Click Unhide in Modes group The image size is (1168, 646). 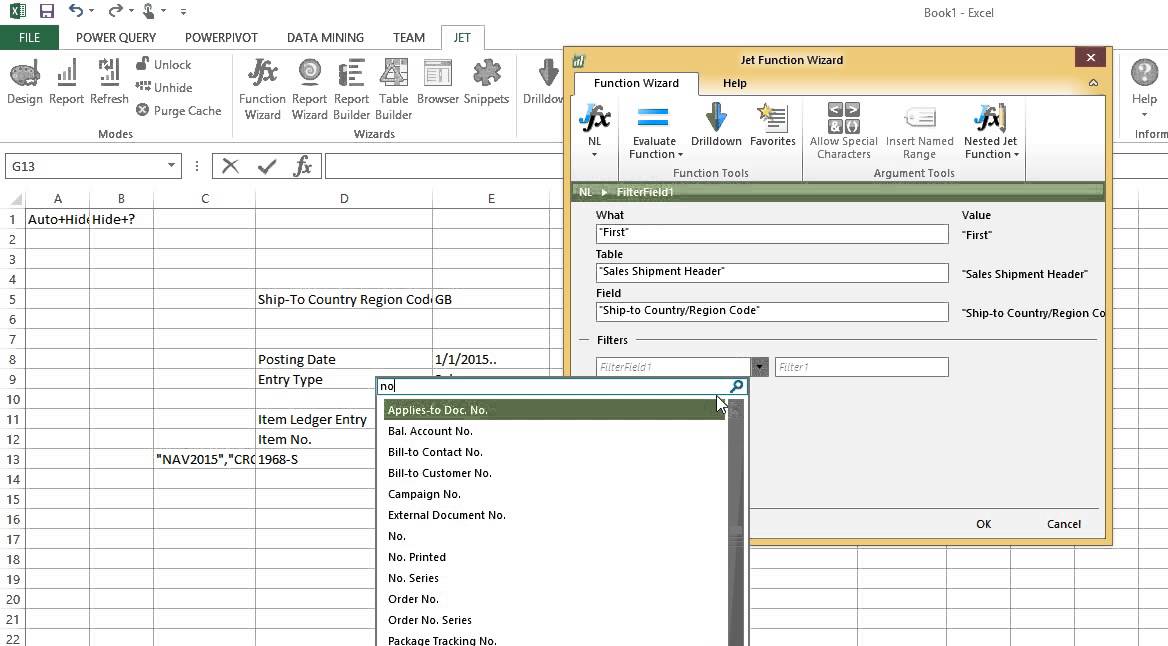(x=164, y=88)
